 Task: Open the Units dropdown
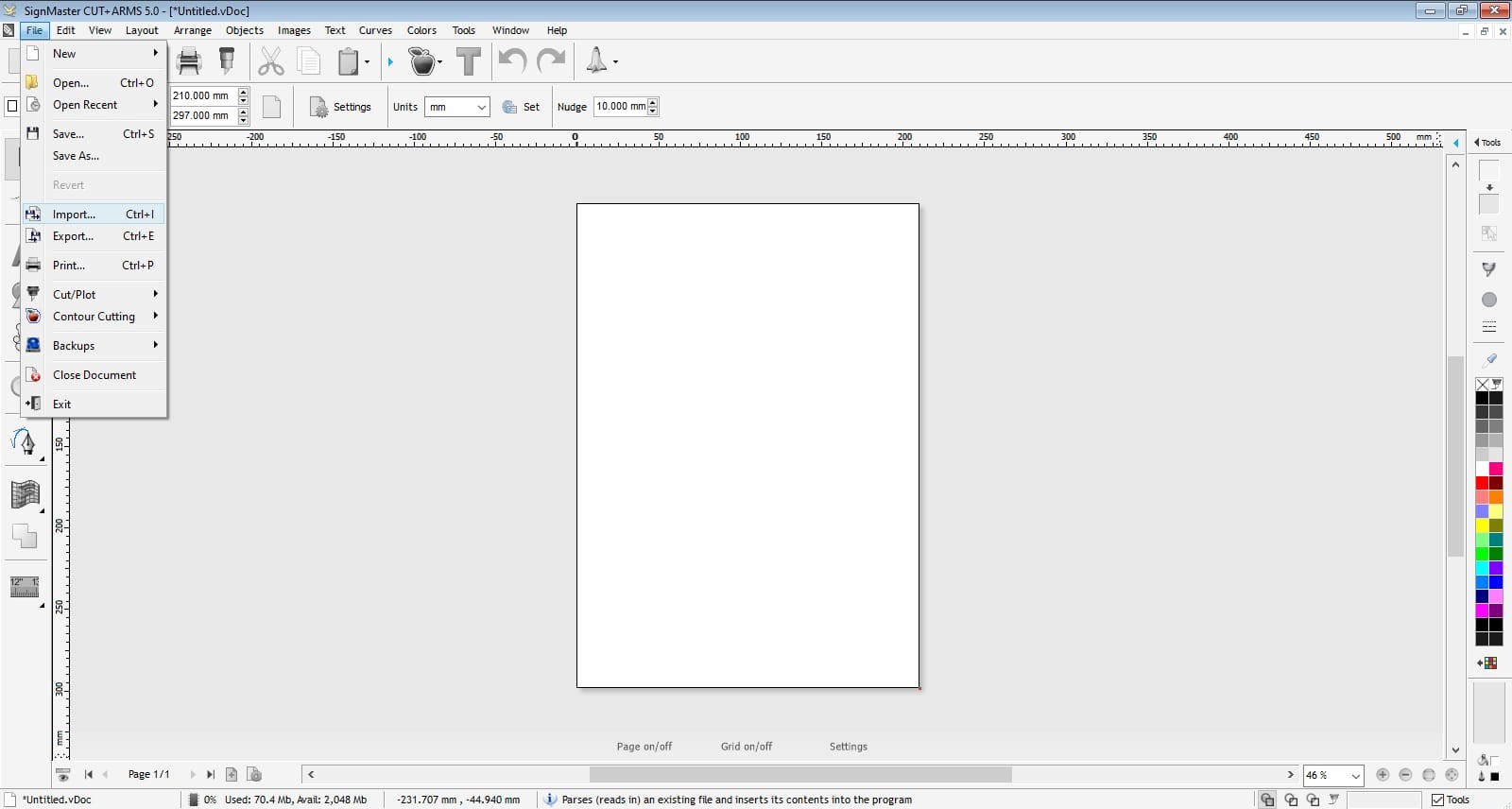click(x=456, y=107)
